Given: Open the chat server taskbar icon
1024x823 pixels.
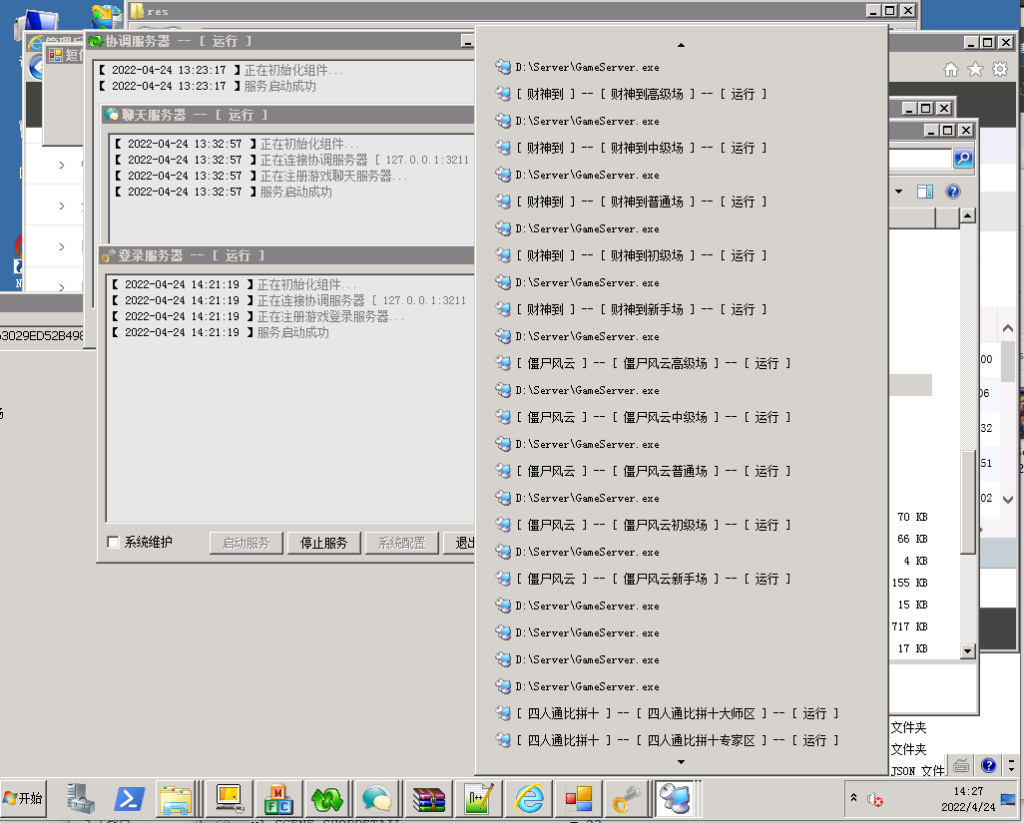Looking at the screenshot, I should tap(377, 798).
